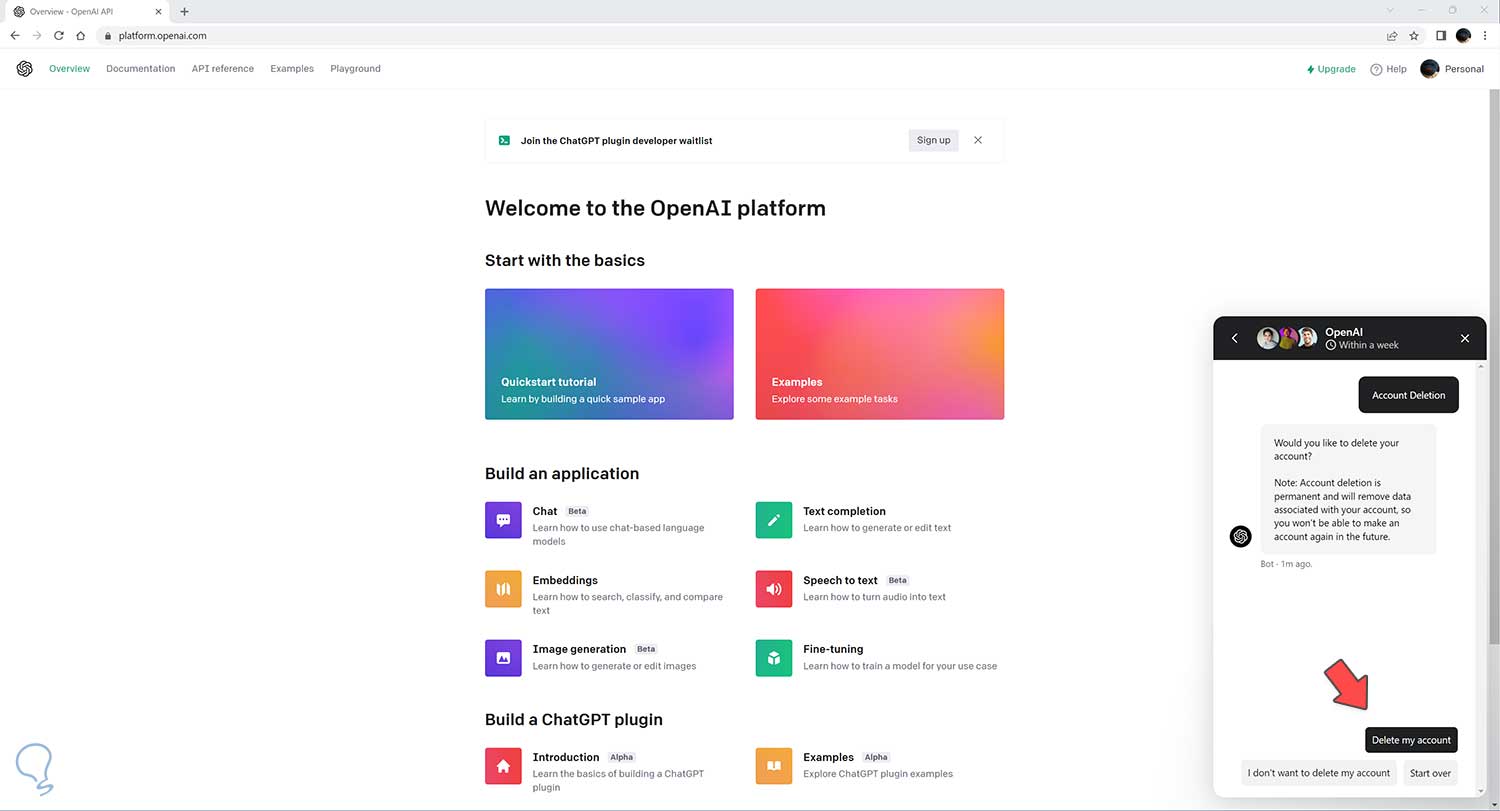Close the Overview - OpenAI API tab
This screenshot has height=811, width=1500.
pos(158,11)
